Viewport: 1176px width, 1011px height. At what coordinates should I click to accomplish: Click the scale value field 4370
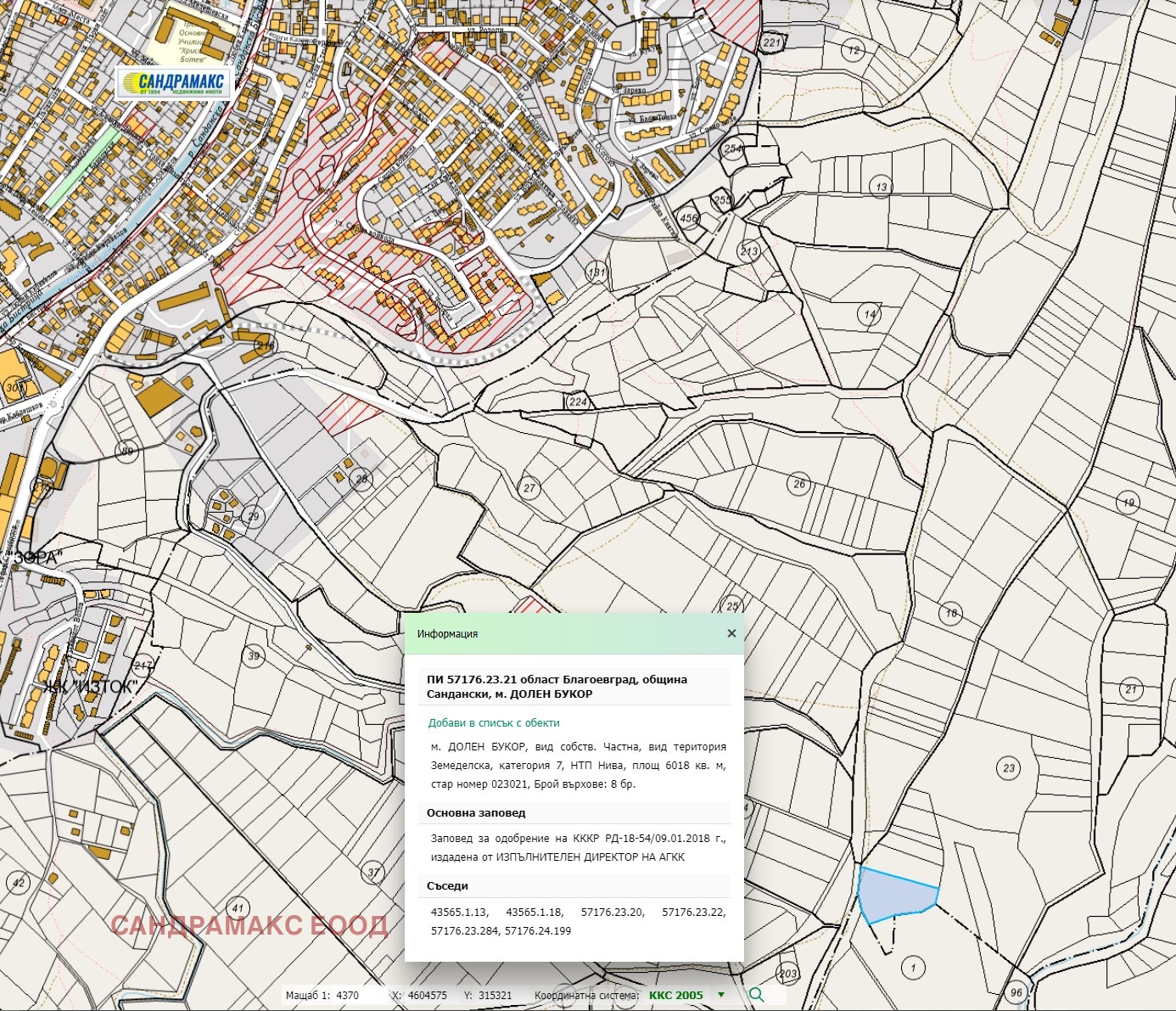348,995
